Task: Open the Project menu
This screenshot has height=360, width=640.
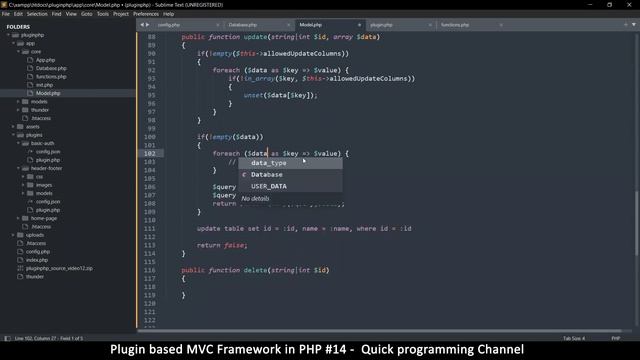Action: point(121,14)
